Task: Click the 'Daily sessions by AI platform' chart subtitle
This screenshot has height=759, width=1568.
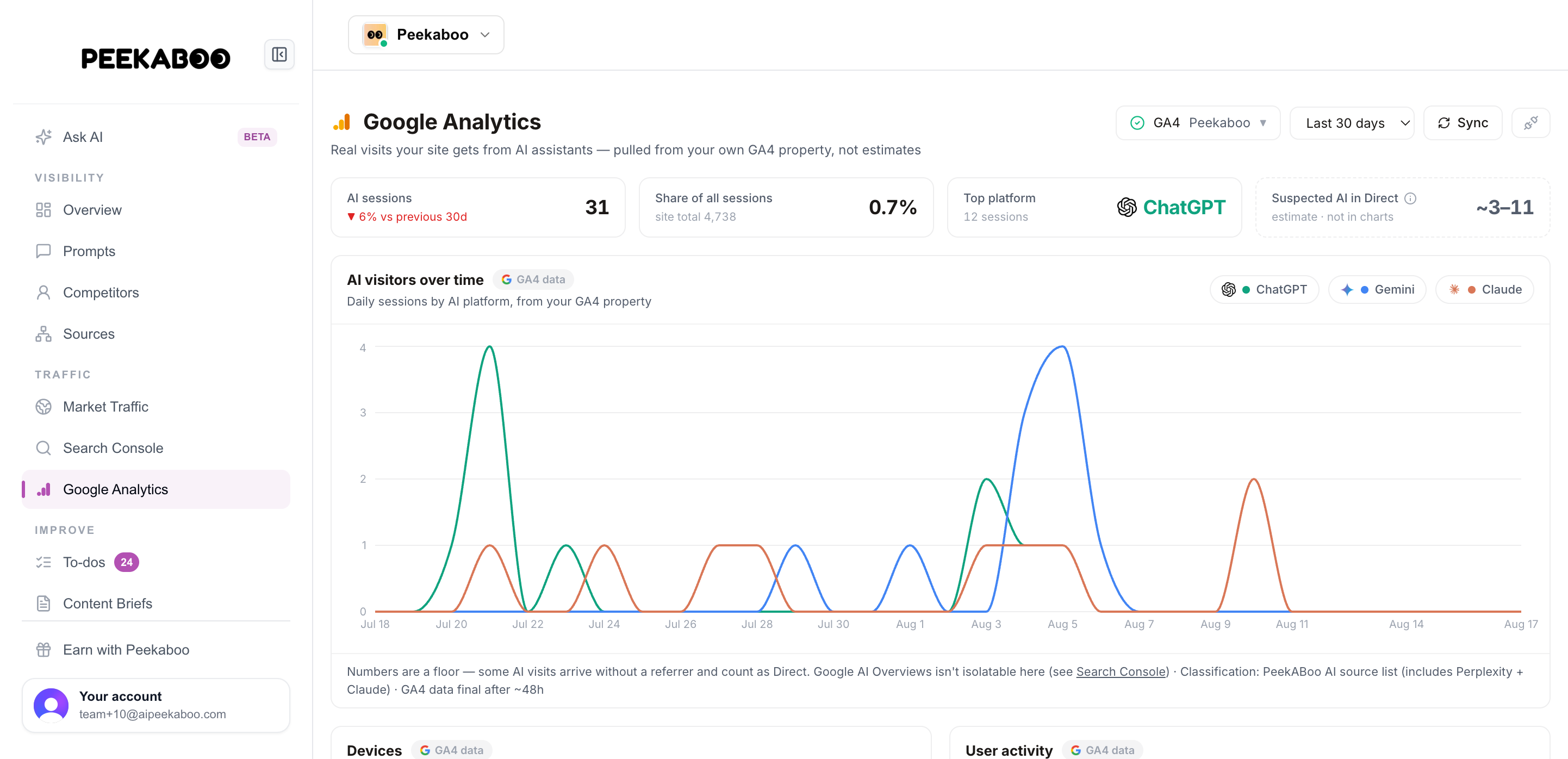Action: [x=499, y=301]
